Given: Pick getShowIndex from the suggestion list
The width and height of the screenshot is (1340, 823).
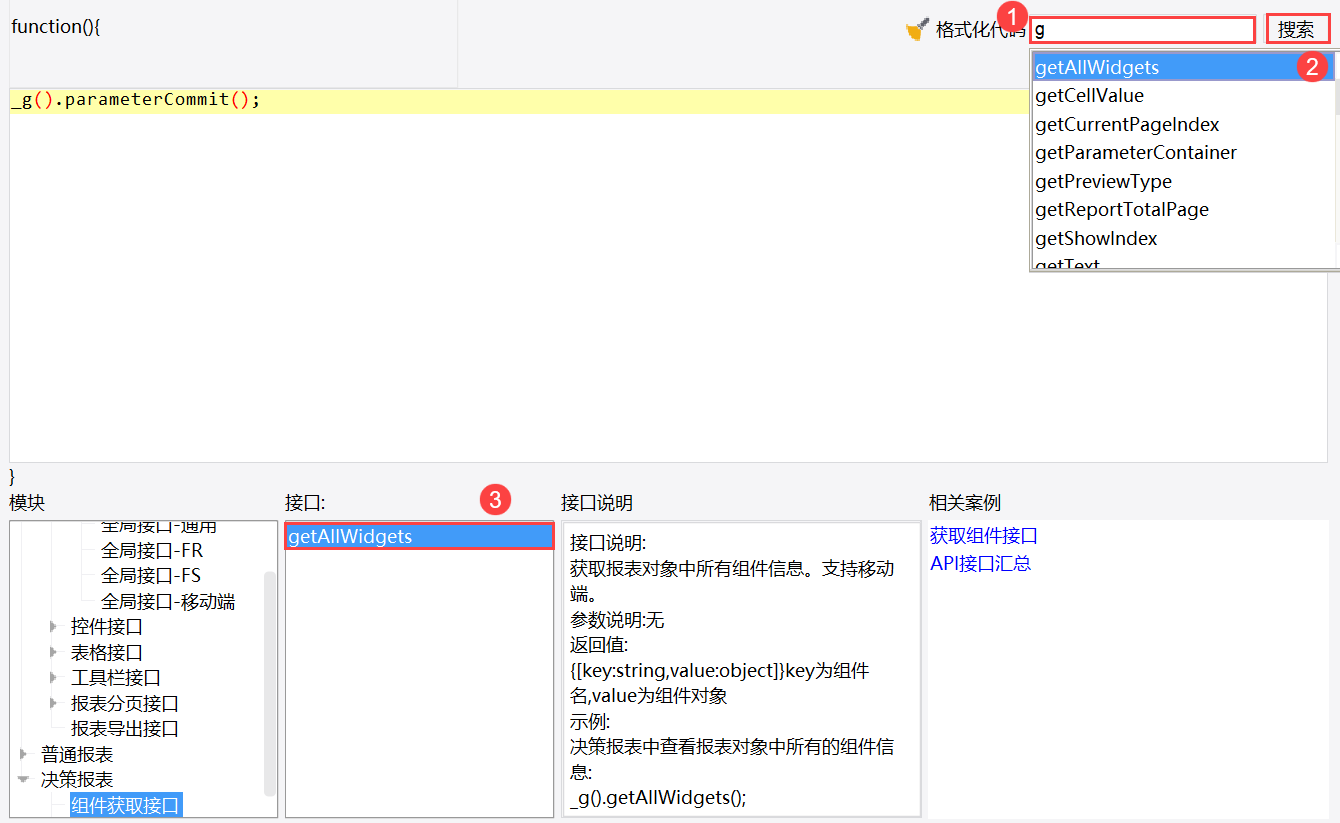Looking at the screenshot, I should (x=1182, y=239).
